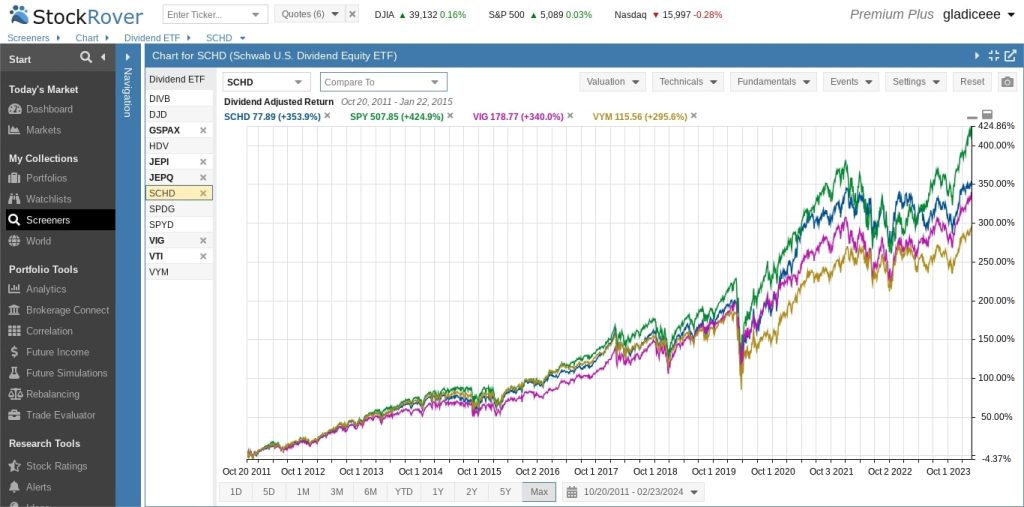Open the Compare To combo box
This screenshot has height=507, width=1024.
383,82
